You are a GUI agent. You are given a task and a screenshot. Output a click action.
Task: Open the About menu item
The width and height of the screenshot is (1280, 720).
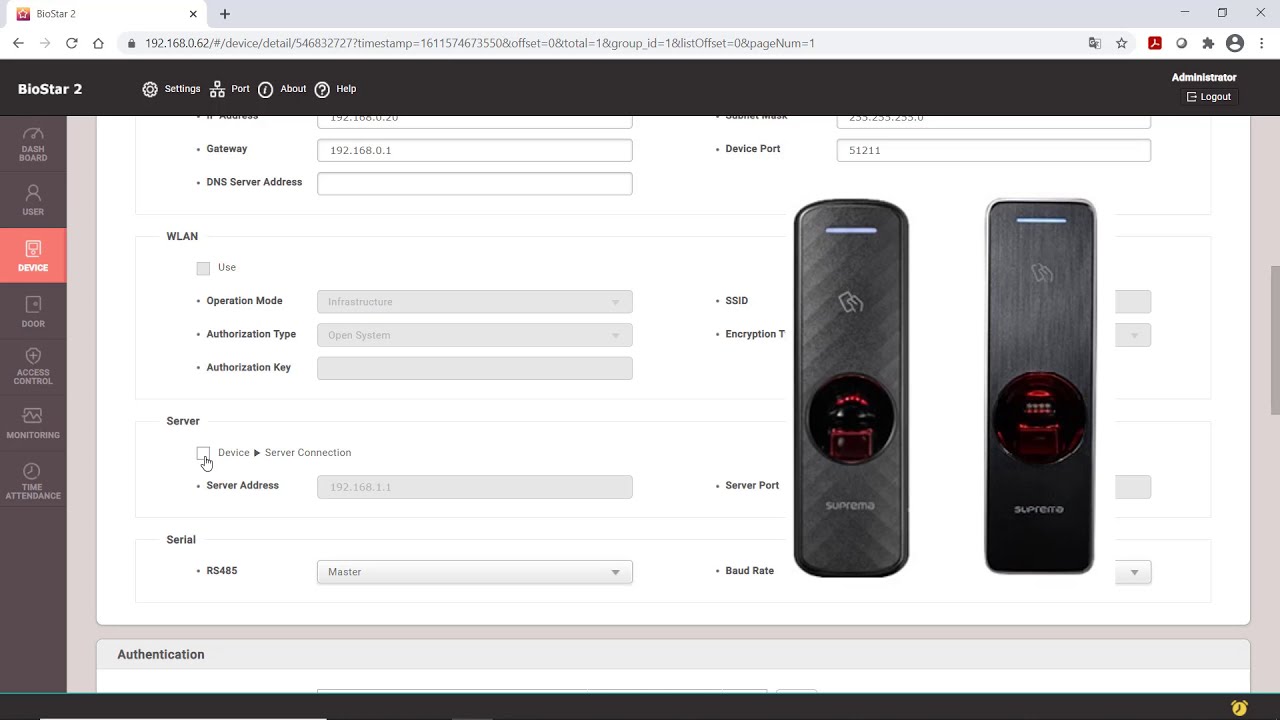click(x=282, y=89)
